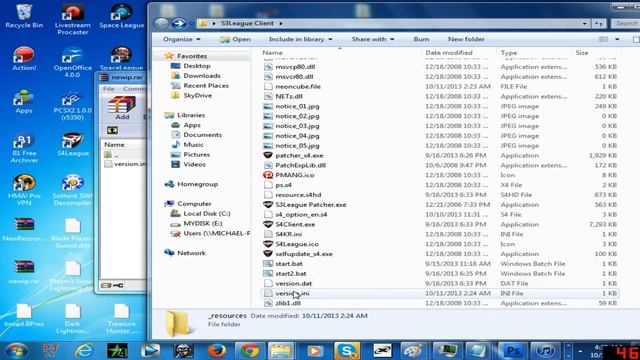640x360 pixels.
Task: Click the Explorer back navigation arrow
Action: pyautogui.click(x=162, y=24)
